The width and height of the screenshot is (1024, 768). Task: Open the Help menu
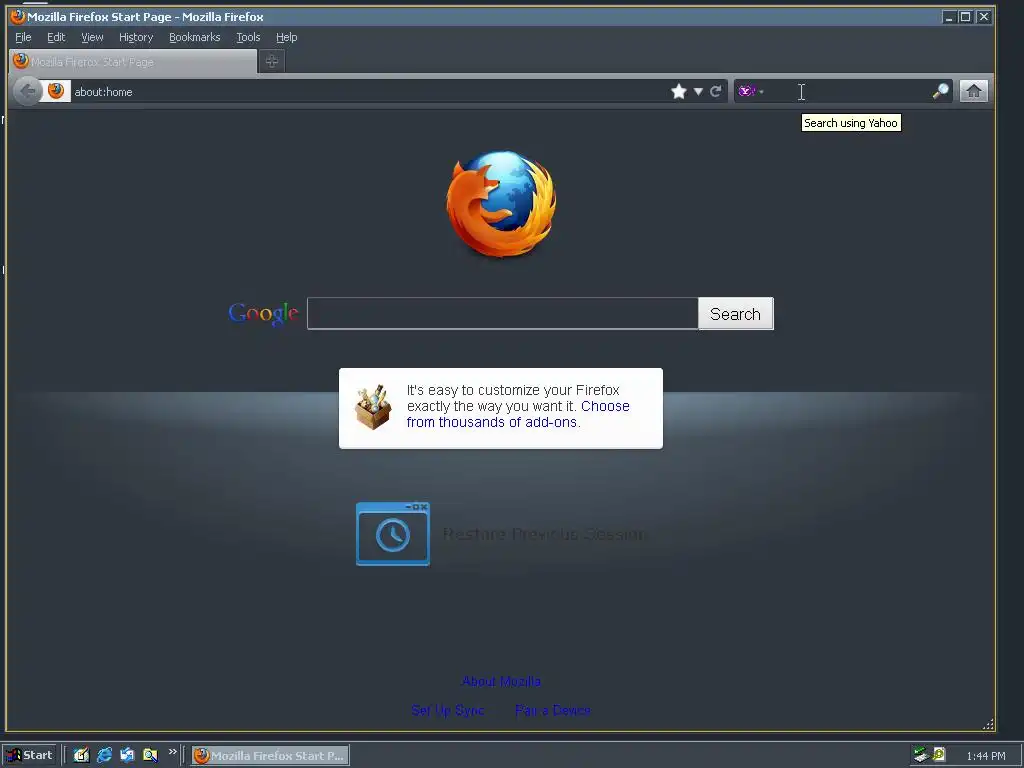pyautogui.click(x=287, y=37)
